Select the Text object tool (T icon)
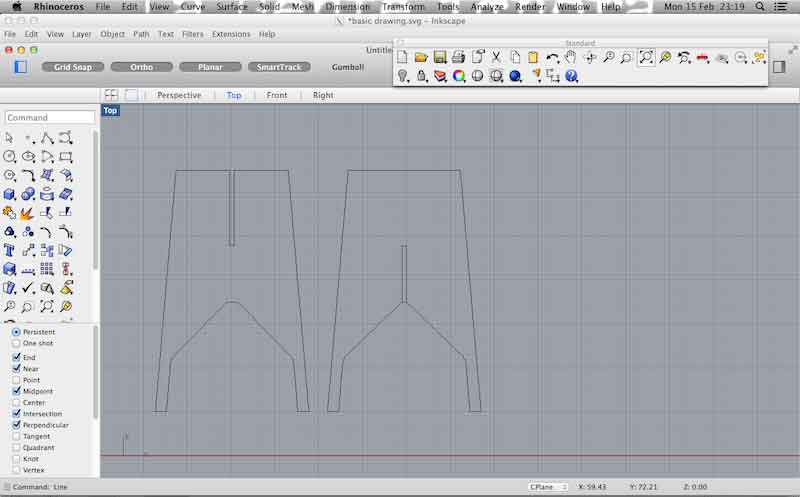800x497 pixels. point(9,250)
